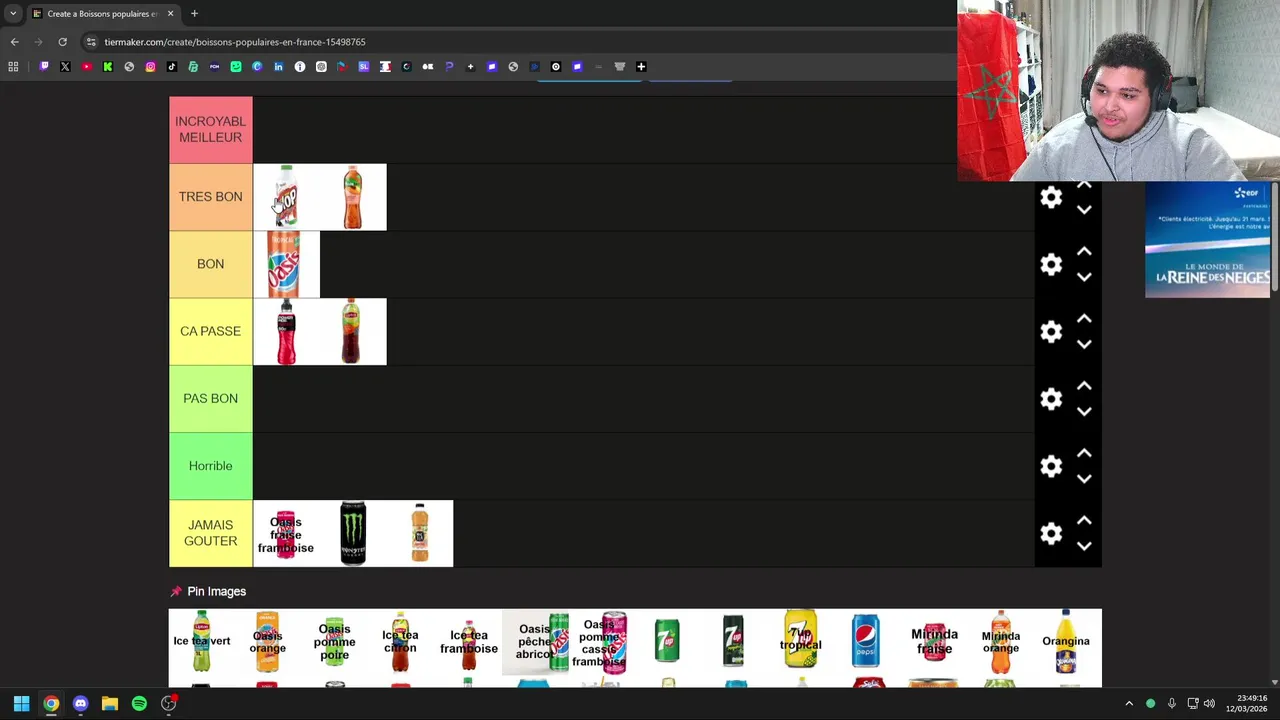Move CA PASSE row down
This screenshot has height=720, width=1280.
1084,344
